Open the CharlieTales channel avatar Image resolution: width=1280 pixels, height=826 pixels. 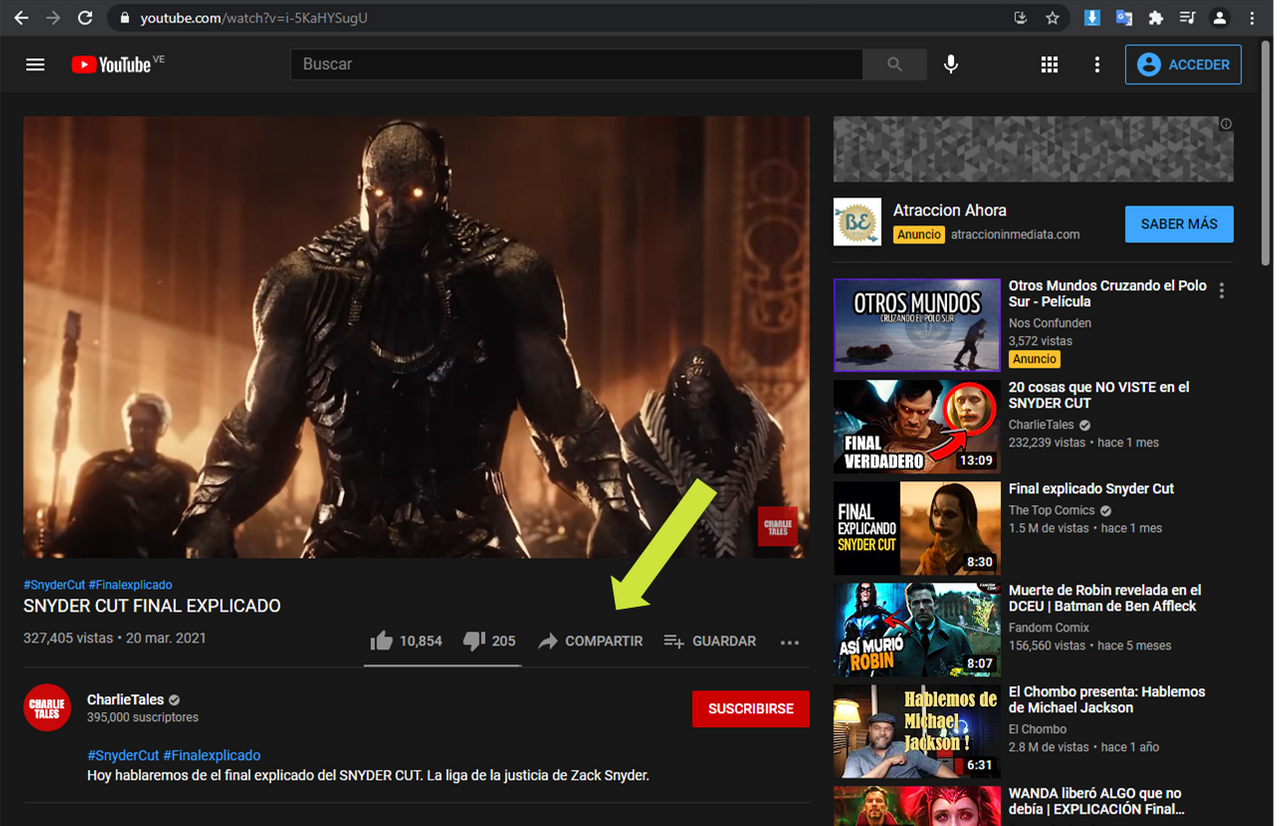point(47,708)
